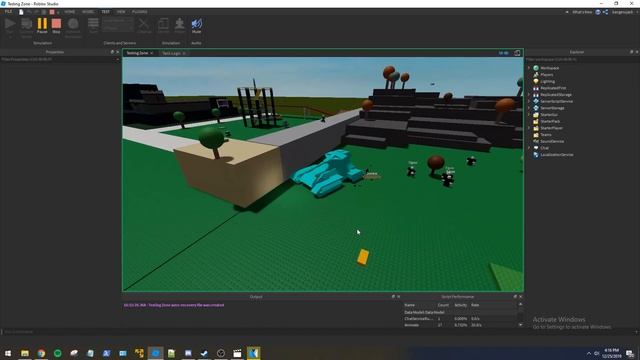Launch Google Chrome from the taskbar
Image resolution: width=640 pixels, height=360 pixels.
pyautogui.click(x=41, y=353)
